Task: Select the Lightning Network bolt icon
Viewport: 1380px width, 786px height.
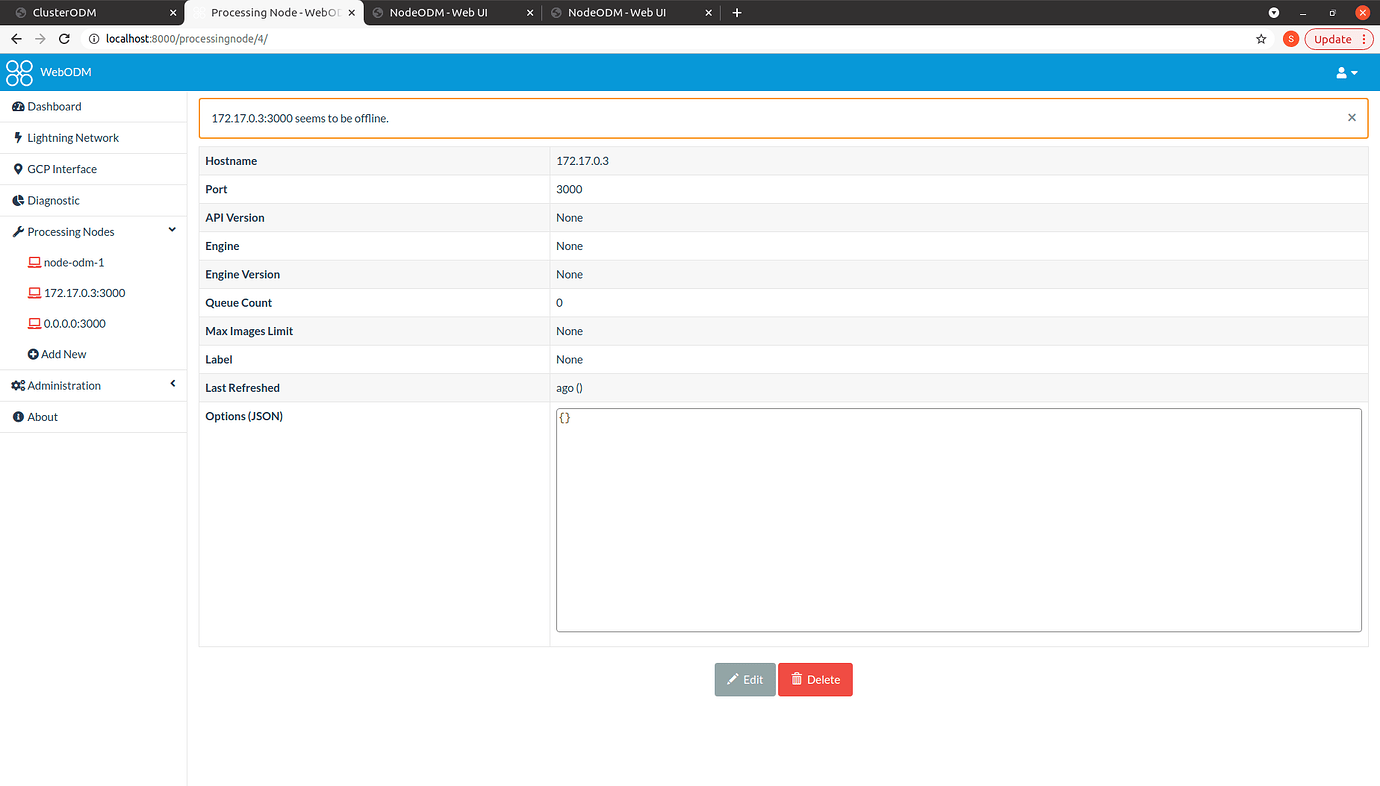Action: [17, 137]
